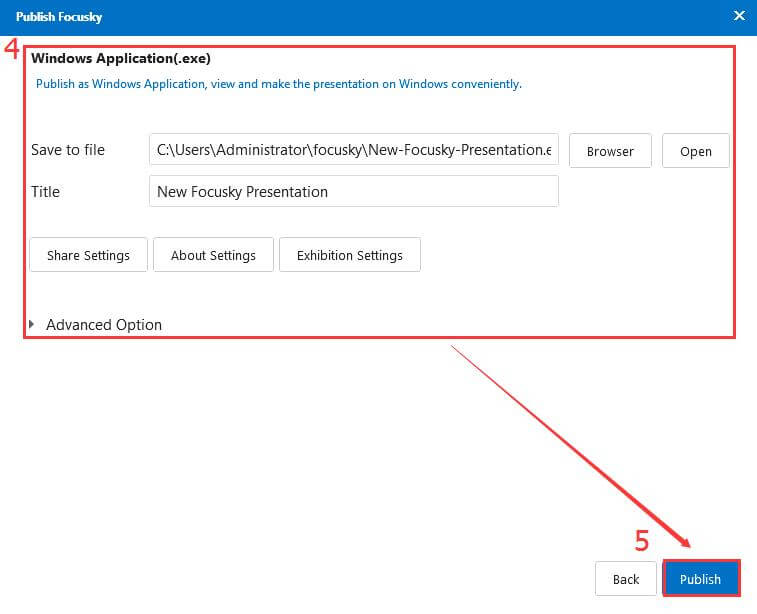757x614 pixels.
Task: Click the blue Publish button
Action: pyautogui.click(x=701, y=579)
